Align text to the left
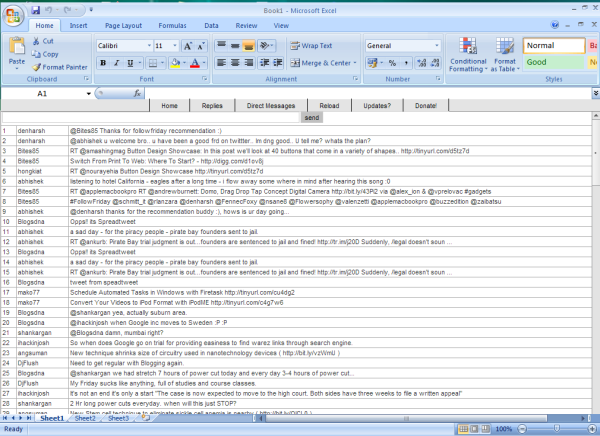600x436 pixels. point(222,62)
